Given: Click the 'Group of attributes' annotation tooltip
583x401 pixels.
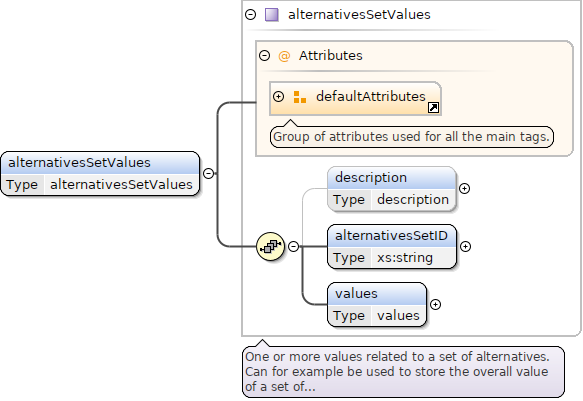Looking at the screenshot, I should (412, 137).
